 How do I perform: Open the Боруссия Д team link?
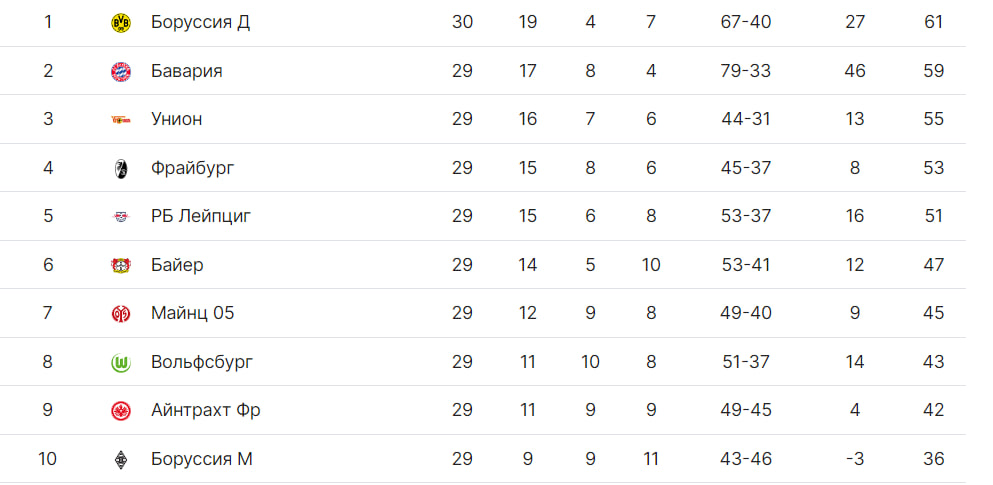click(201, 22)
